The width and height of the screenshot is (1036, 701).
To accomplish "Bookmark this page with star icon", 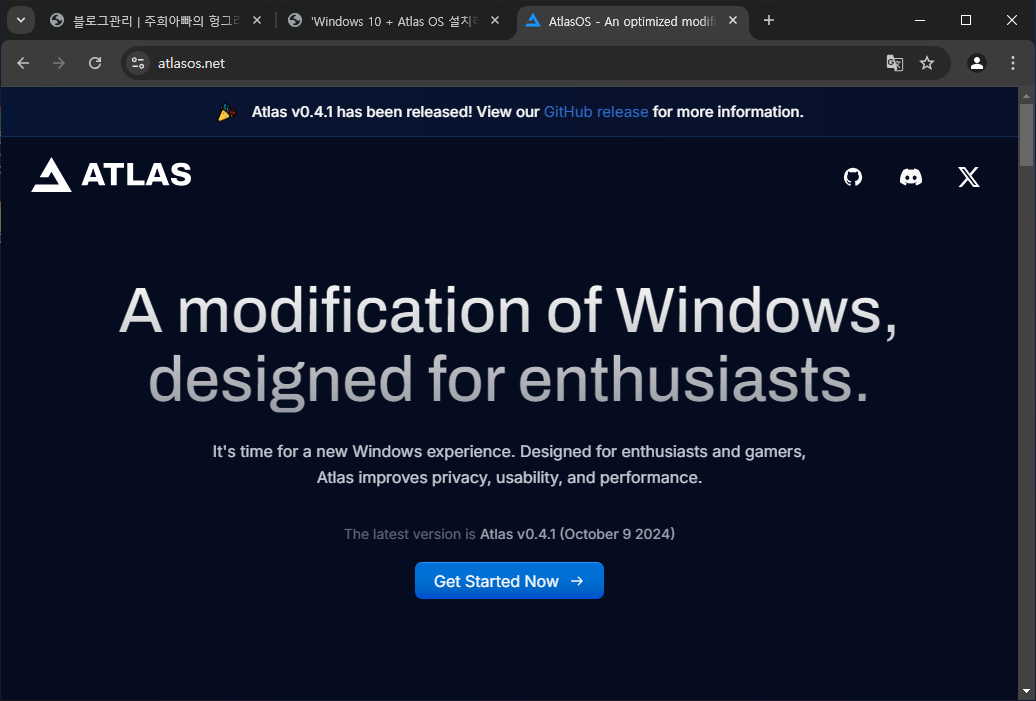I will pos(927,63).
